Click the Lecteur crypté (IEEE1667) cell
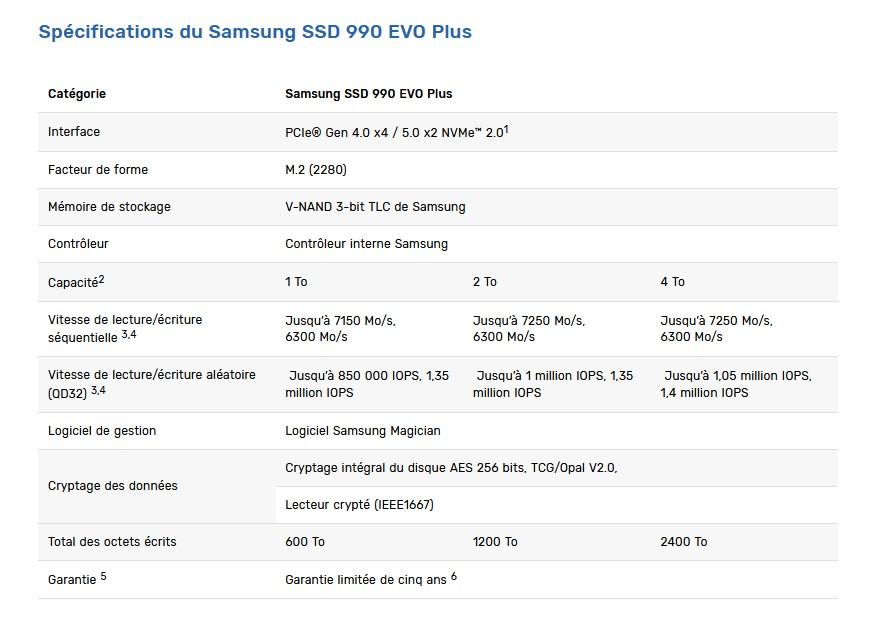This screenshot has width=875, height=630. coord(359,505)
